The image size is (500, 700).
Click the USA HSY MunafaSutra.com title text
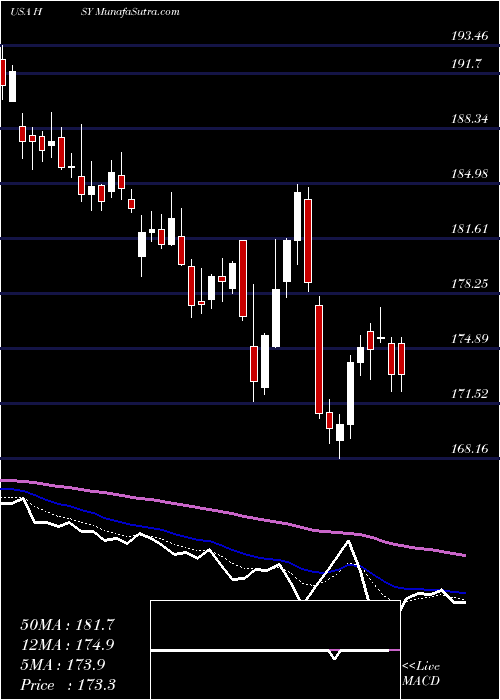tap(95, 12)
